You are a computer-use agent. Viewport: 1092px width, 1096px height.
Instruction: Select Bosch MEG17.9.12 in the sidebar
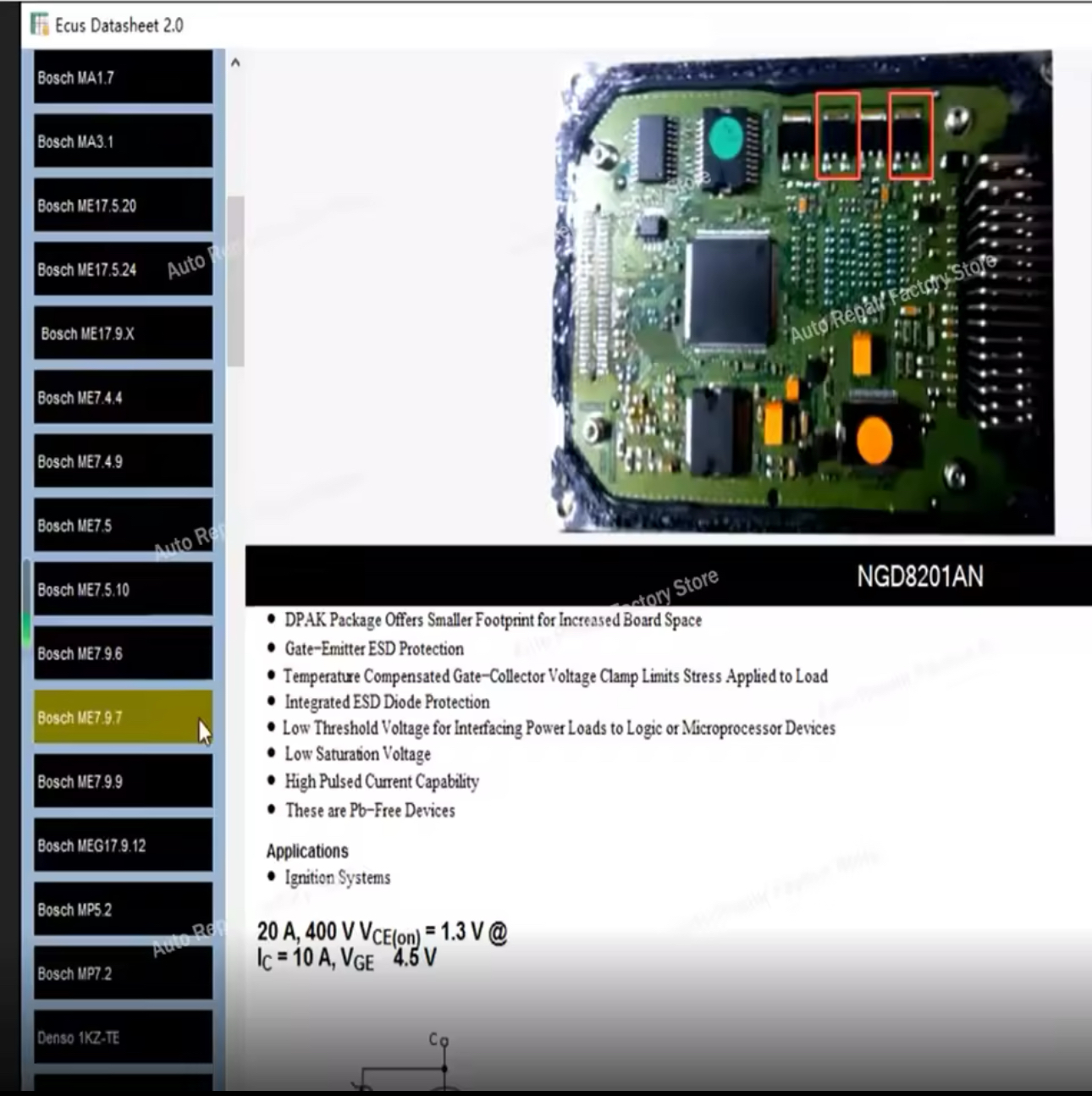pyautogui.click(x=123, y=845)
